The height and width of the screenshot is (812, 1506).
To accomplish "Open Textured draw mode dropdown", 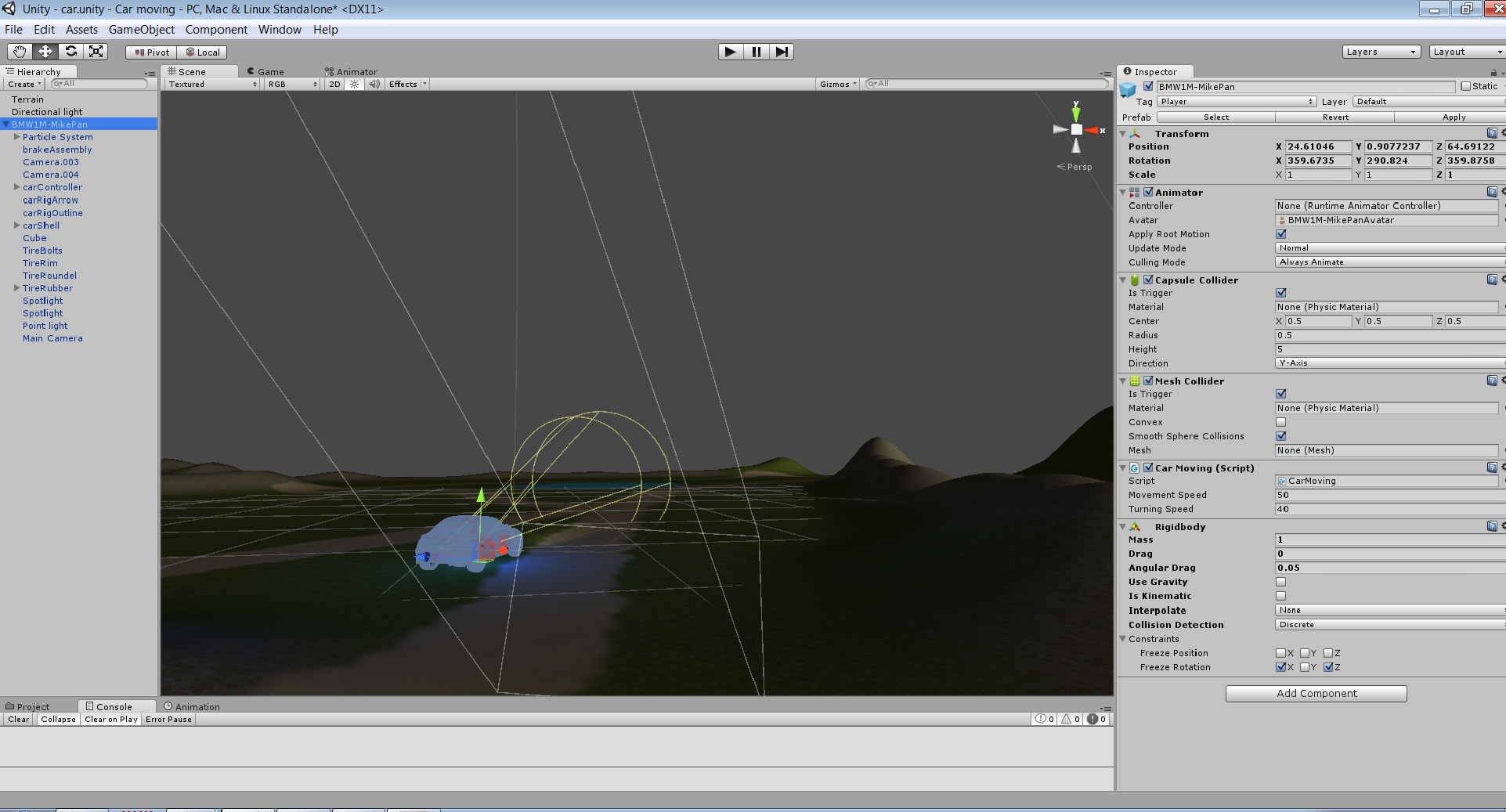I will tap(211, 84).
